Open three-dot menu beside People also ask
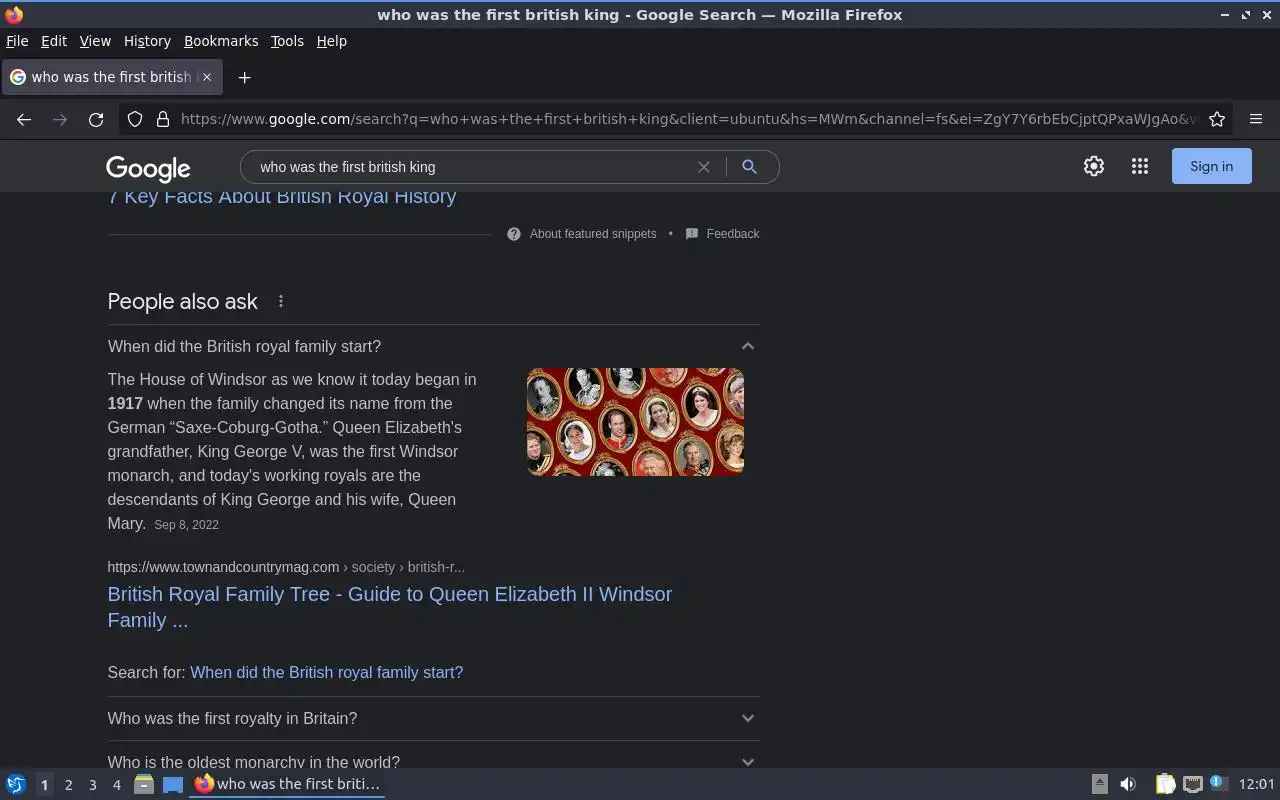The height and width of the screenshot is (800, 1280). (281, 301)
